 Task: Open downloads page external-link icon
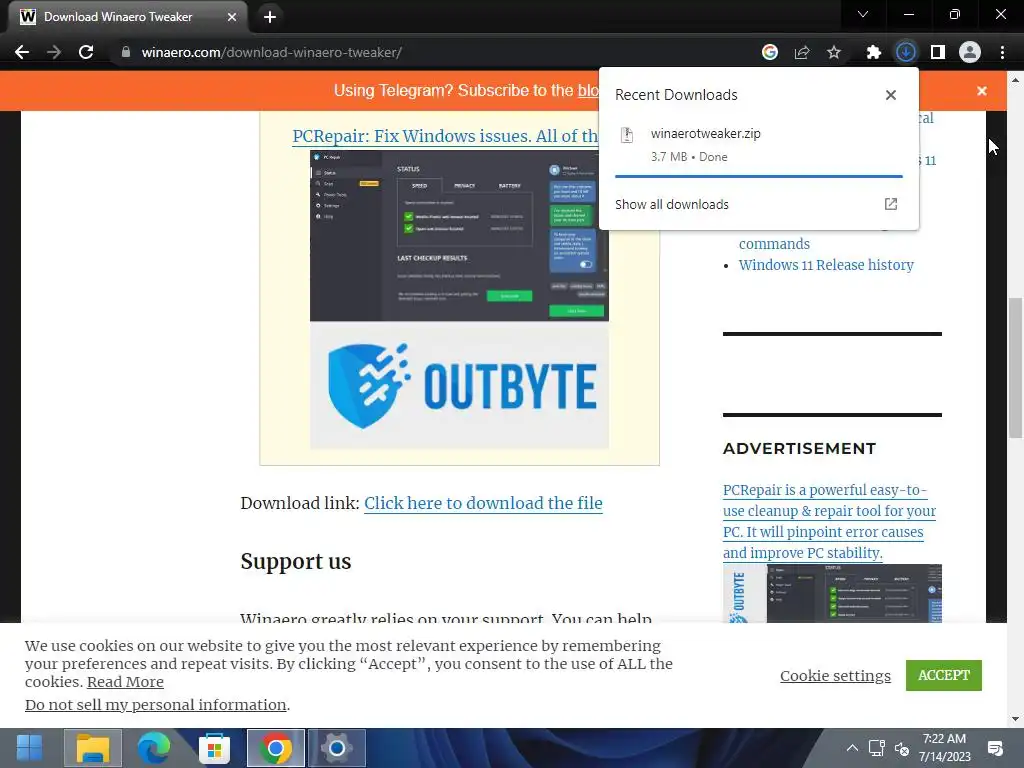coord(891,204)
